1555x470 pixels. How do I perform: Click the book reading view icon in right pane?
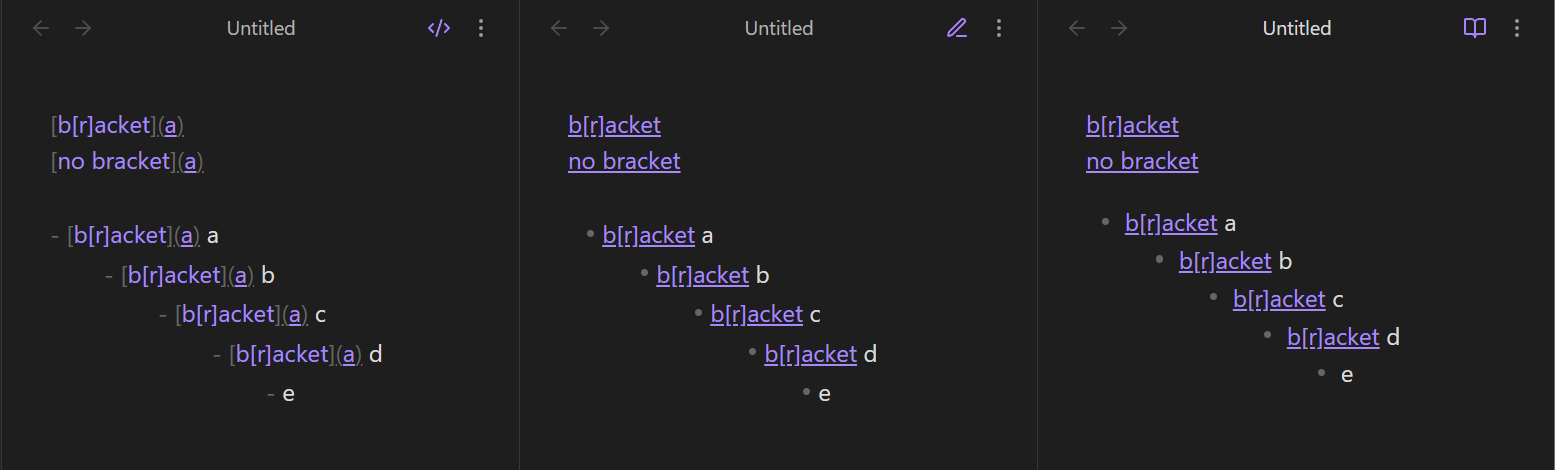pyautogui.click(x=1475, y=28)
